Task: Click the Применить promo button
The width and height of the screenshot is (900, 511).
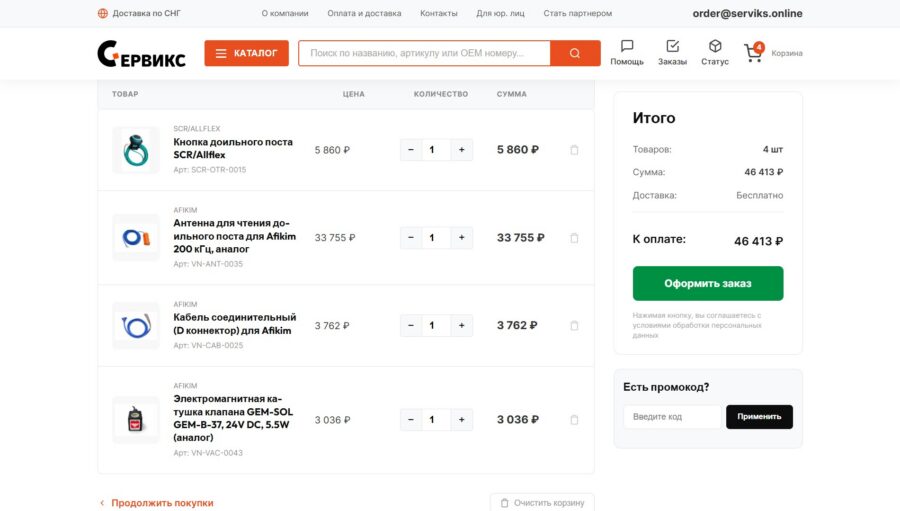Action: (759, 417)
